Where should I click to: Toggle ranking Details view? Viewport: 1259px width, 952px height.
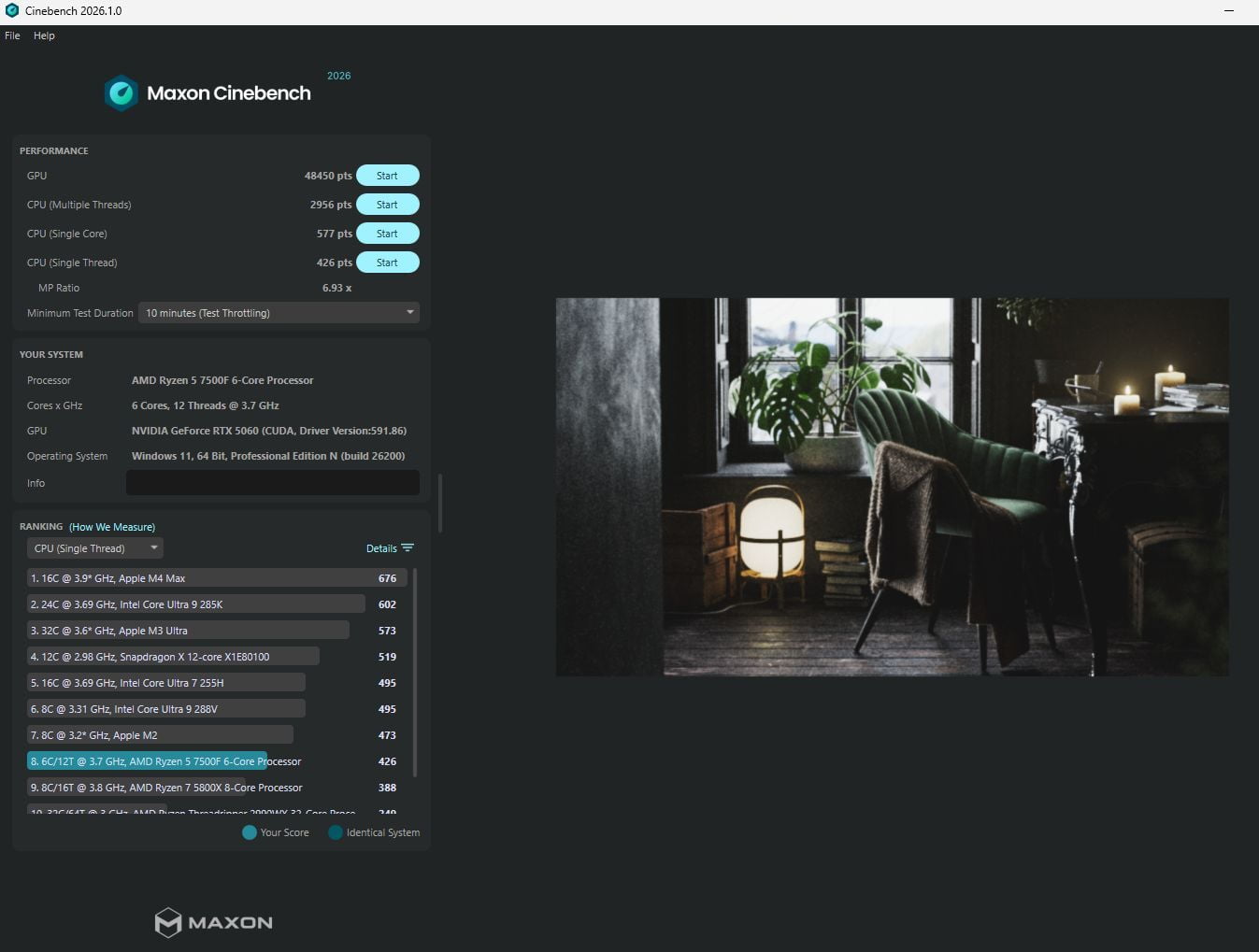tap(381, 548)
